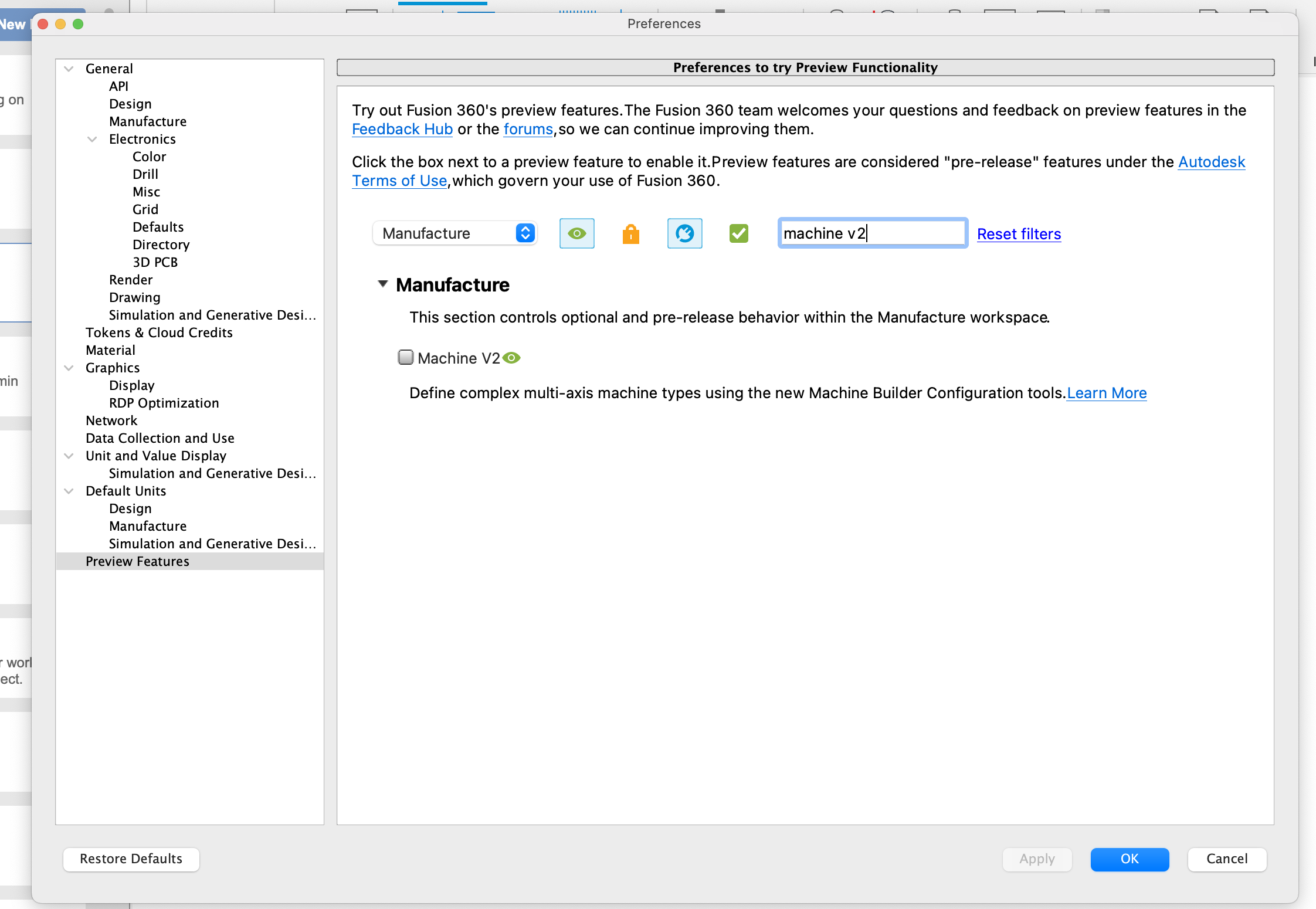This screenshot has height=909, width=1316.
Task: Select Simulation and Generative Design under Default Units
Action: click(212, 544)
